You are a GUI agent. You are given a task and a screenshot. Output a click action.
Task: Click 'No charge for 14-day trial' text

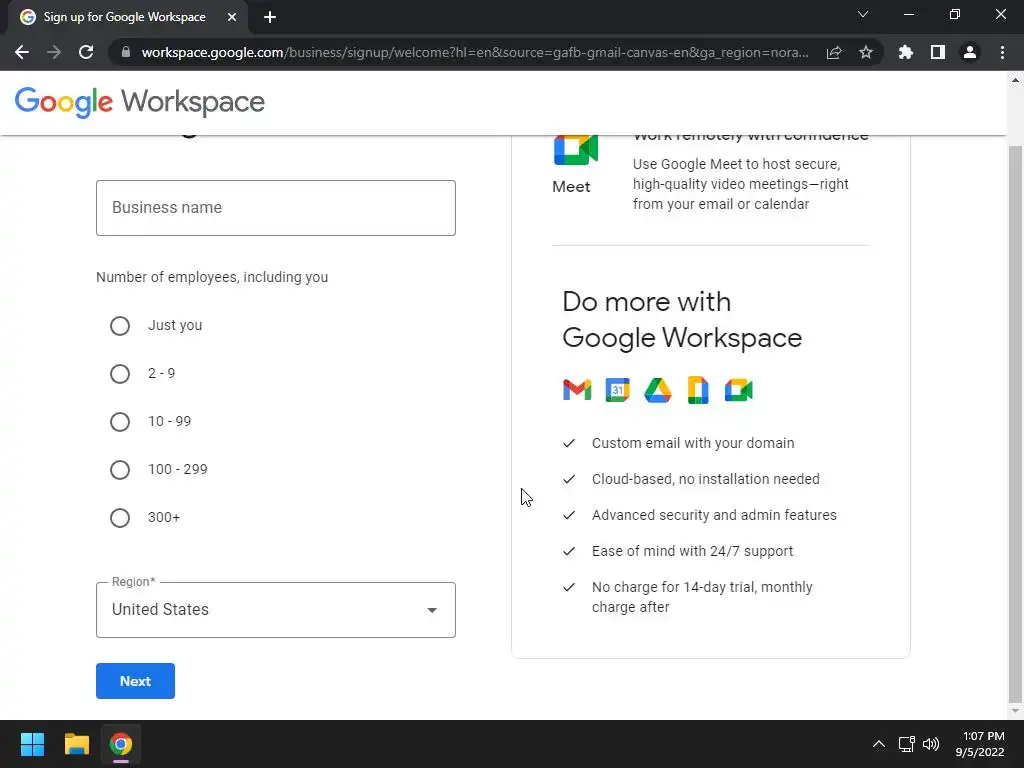tap(673, 587)
